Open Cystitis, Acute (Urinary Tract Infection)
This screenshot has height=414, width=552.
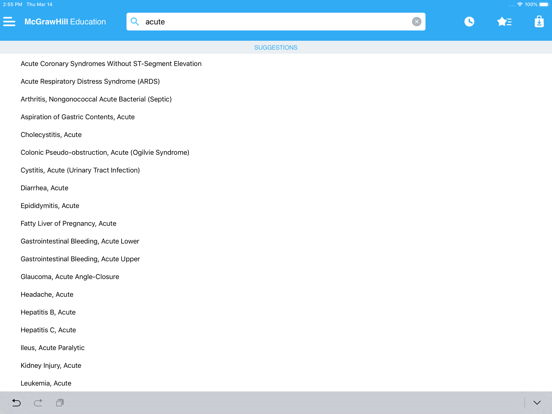(80, 170)
